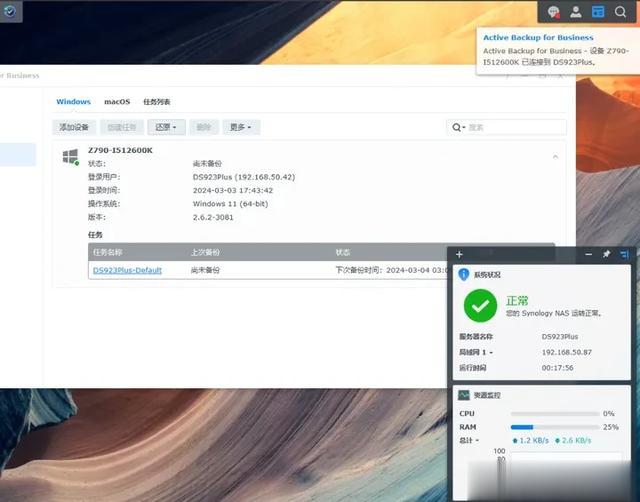This screenshot has width=640, height=502.
Task: Click the version 2.6.2-3081 text
Action: (x=213, y=217)
